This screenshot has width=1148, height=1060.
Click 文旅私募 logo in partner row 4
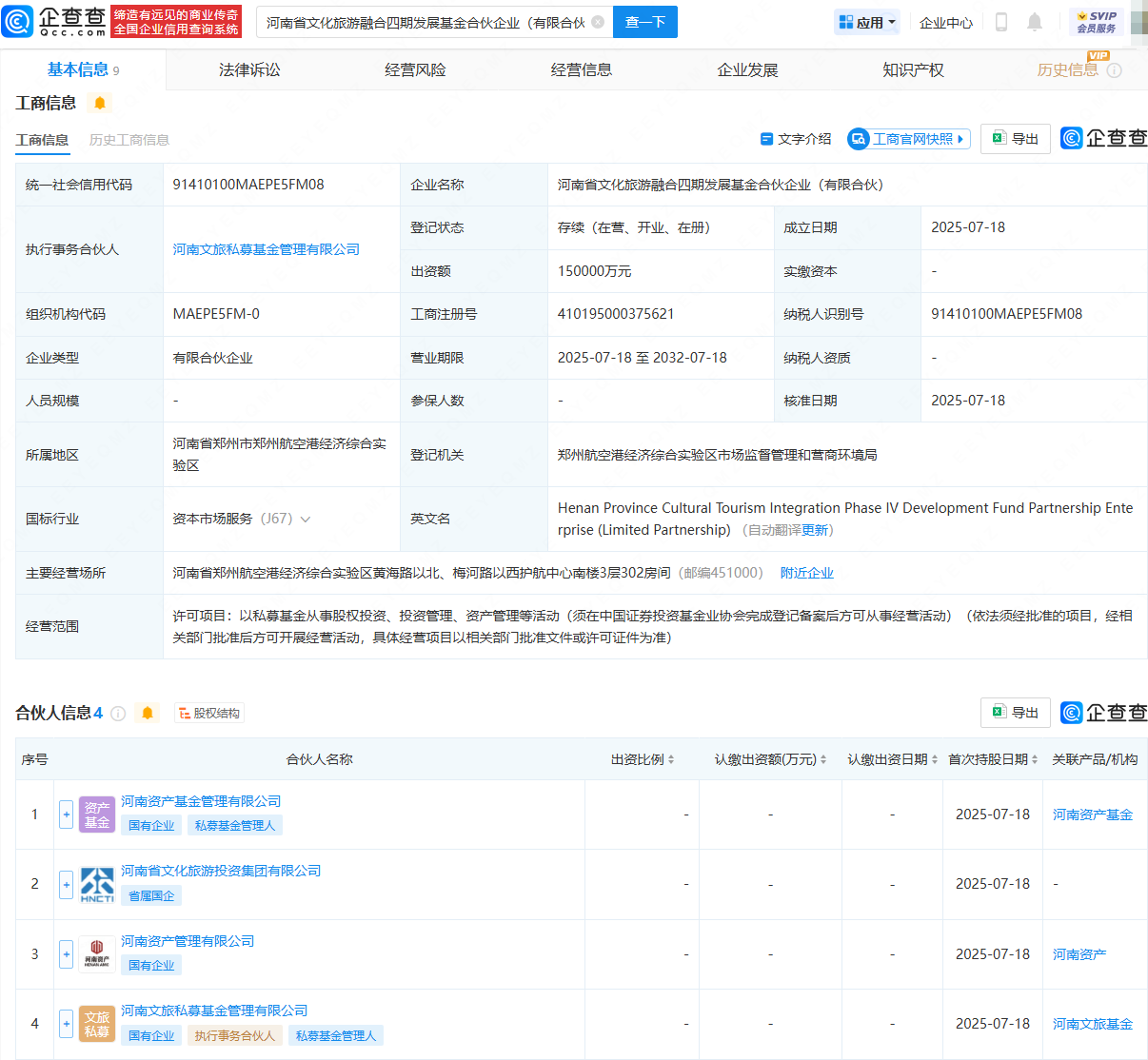click(97, 1024)
